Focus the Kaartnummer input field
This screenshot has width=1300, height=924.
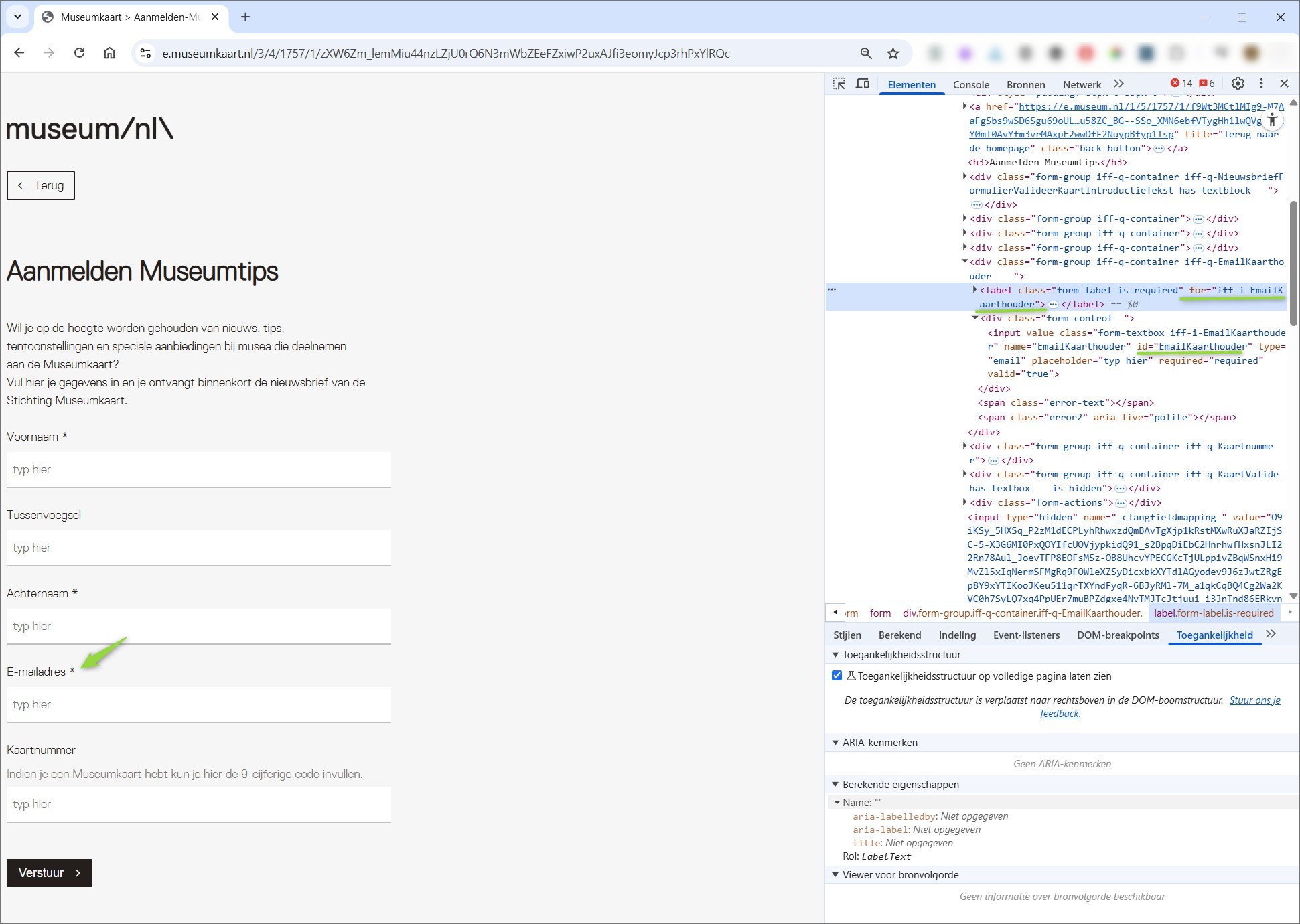(199, 804)
